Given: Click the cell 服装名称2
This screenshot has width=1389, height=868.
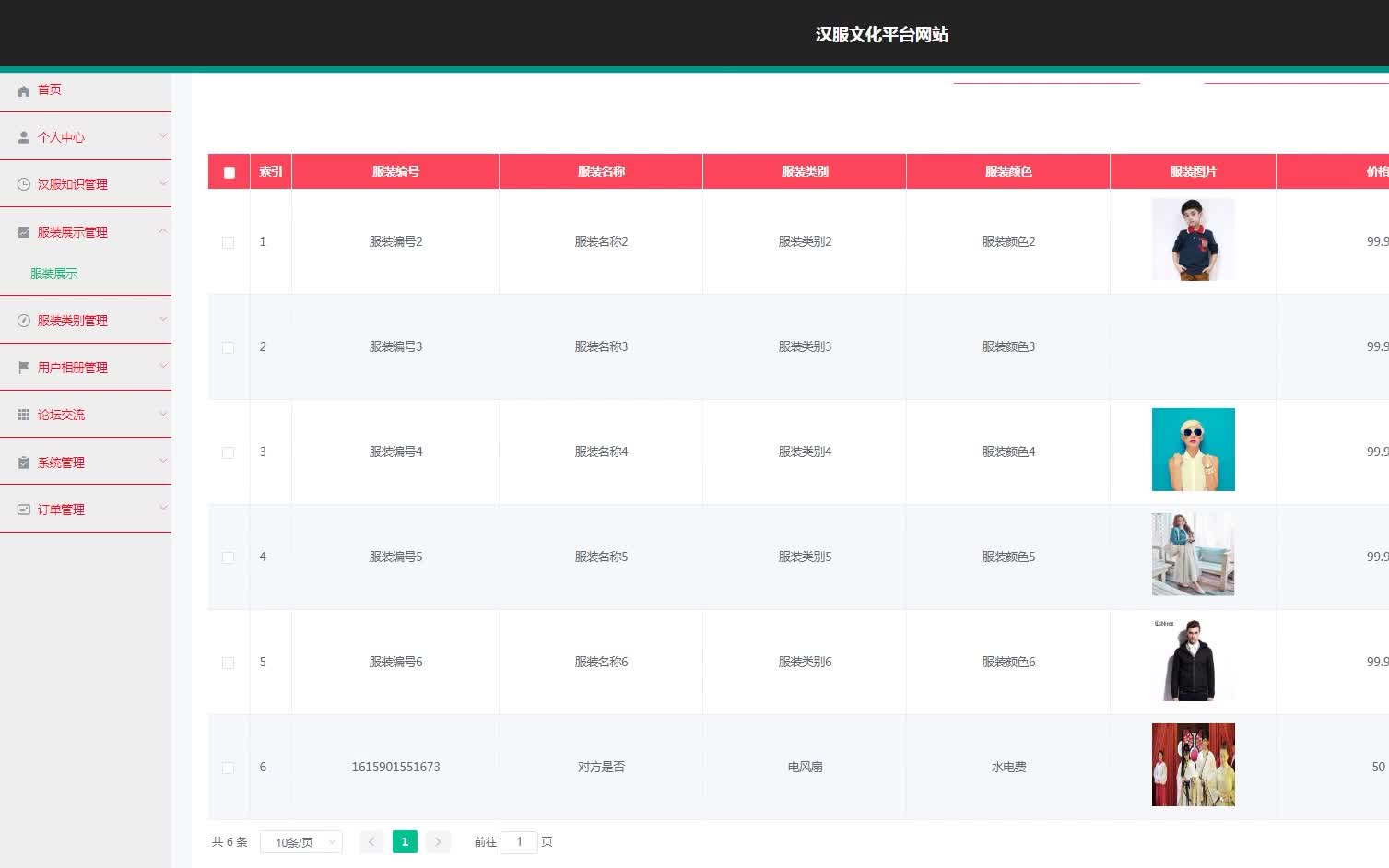Looking at the screenshot, I should [601, 241].
